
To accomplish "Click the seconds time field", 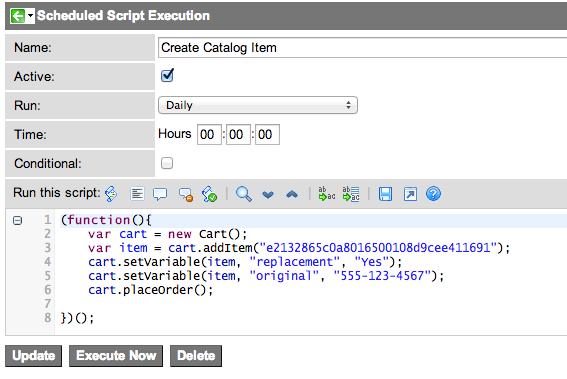I will 267,135.
